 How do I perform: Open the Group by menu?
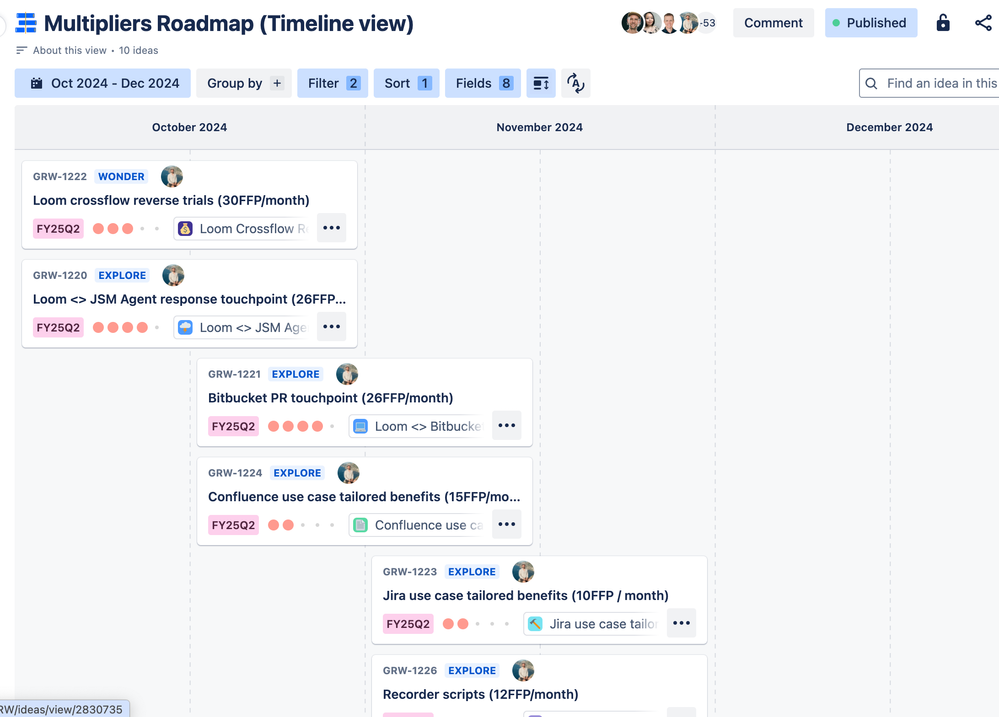point(244,83)
